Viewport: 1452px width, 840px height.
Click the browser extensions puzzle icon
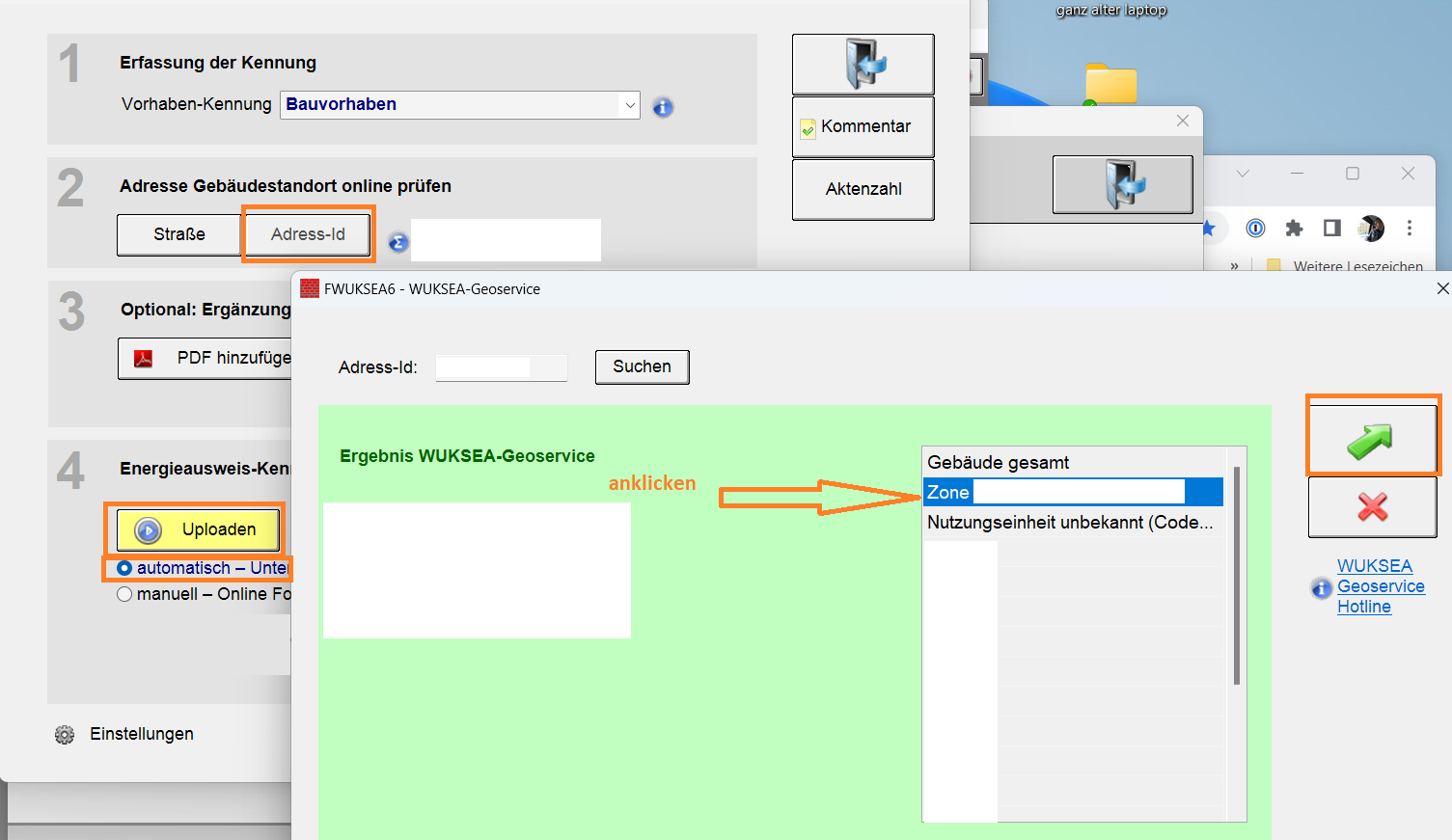point(1294,229)
